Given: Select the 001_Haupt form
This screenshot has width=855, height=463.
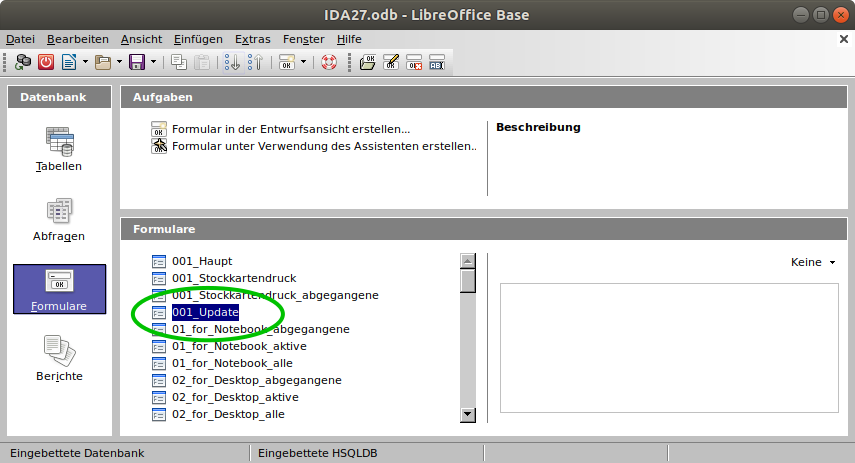Looking at the screenshot, I should (x=202, y=261).
